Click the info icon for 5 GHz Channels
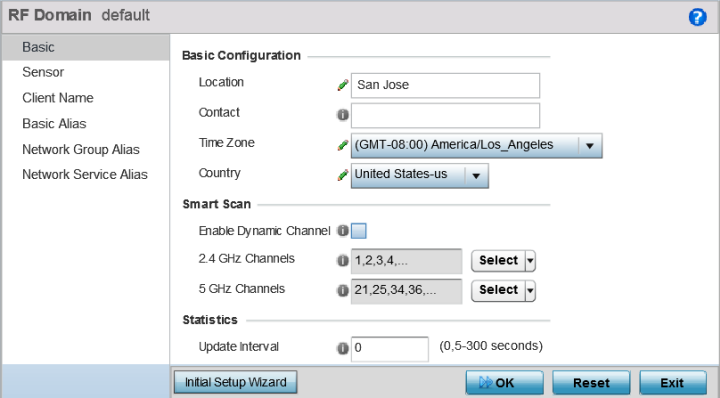 343,291
